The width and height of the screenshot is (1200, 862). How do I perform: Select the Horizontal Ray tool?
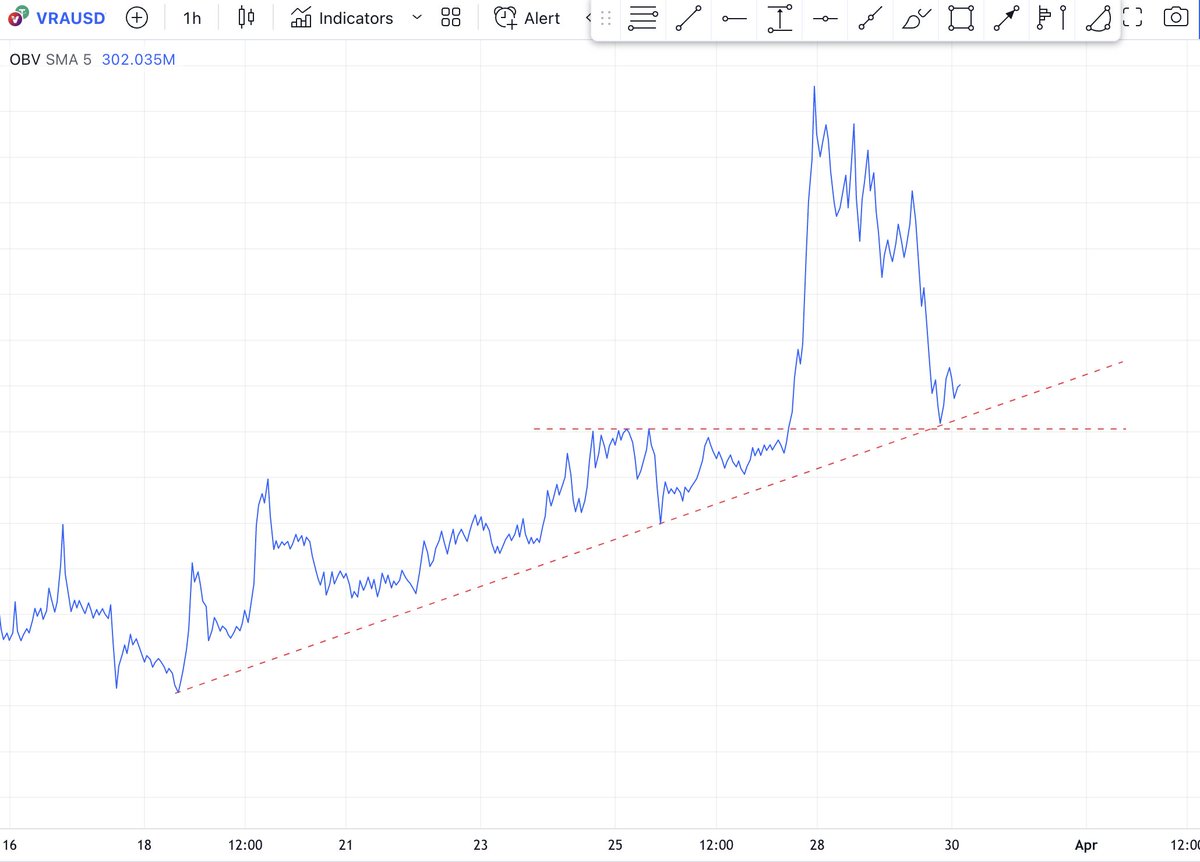click(x=734, y=18)
